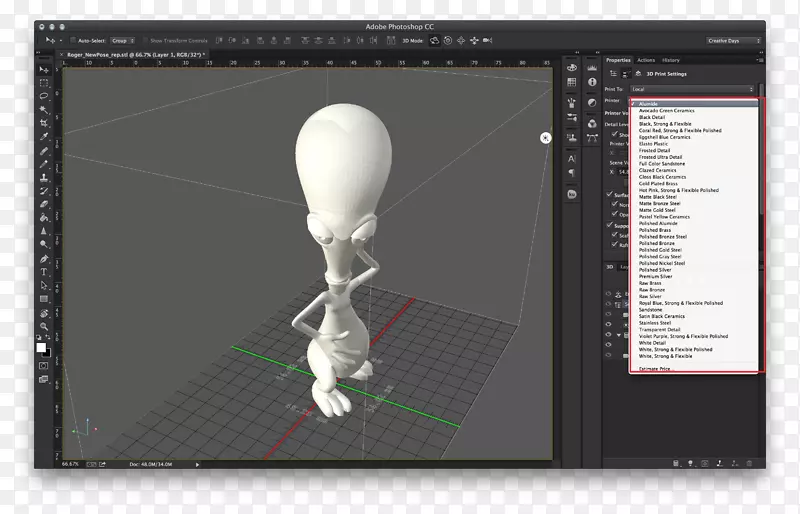This screenshot has height=514, width=800.
Task: Click the Zoom tool in the toolbox
Action: [x=44, y=324]
